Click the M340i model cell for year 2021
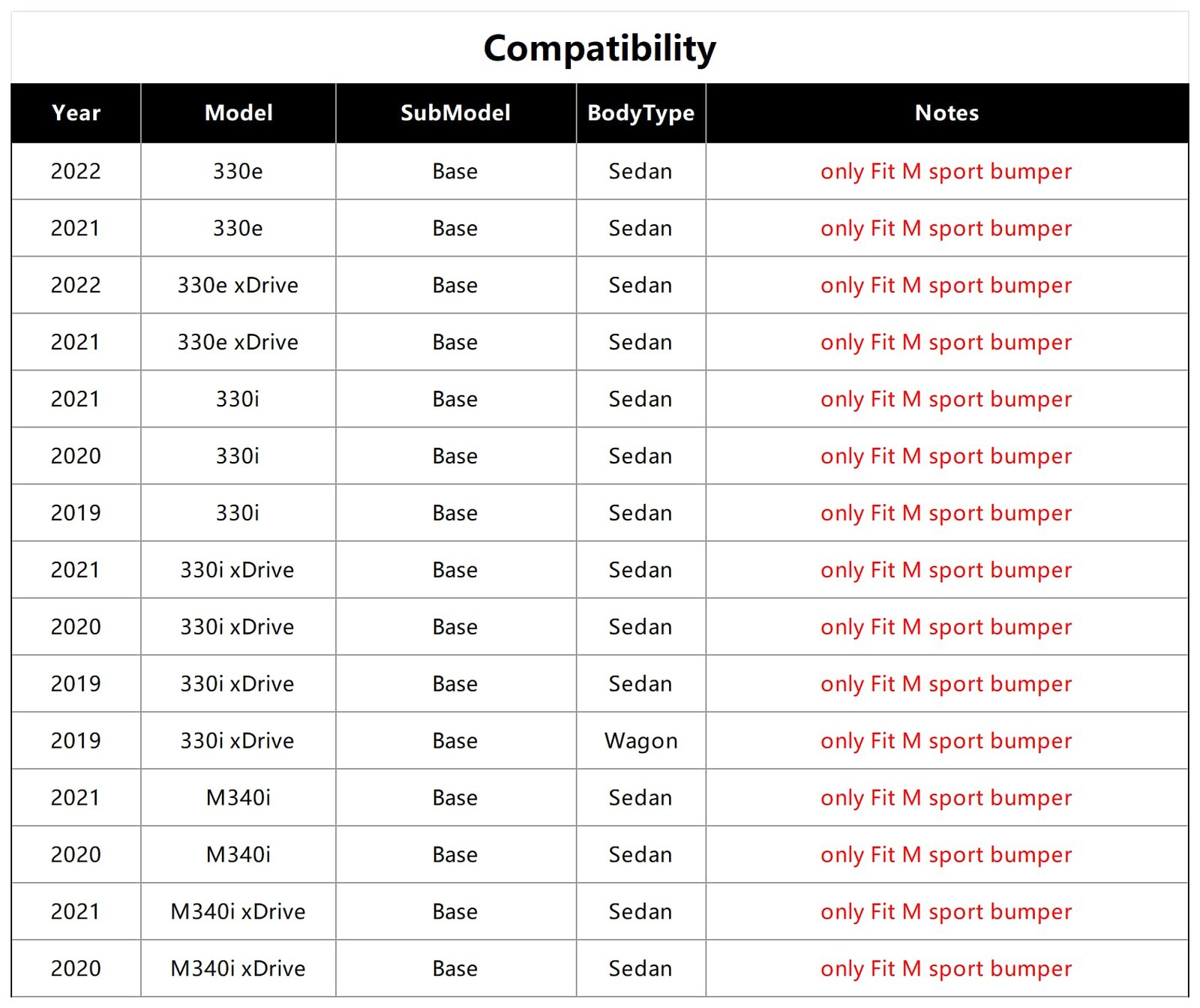 238,798
